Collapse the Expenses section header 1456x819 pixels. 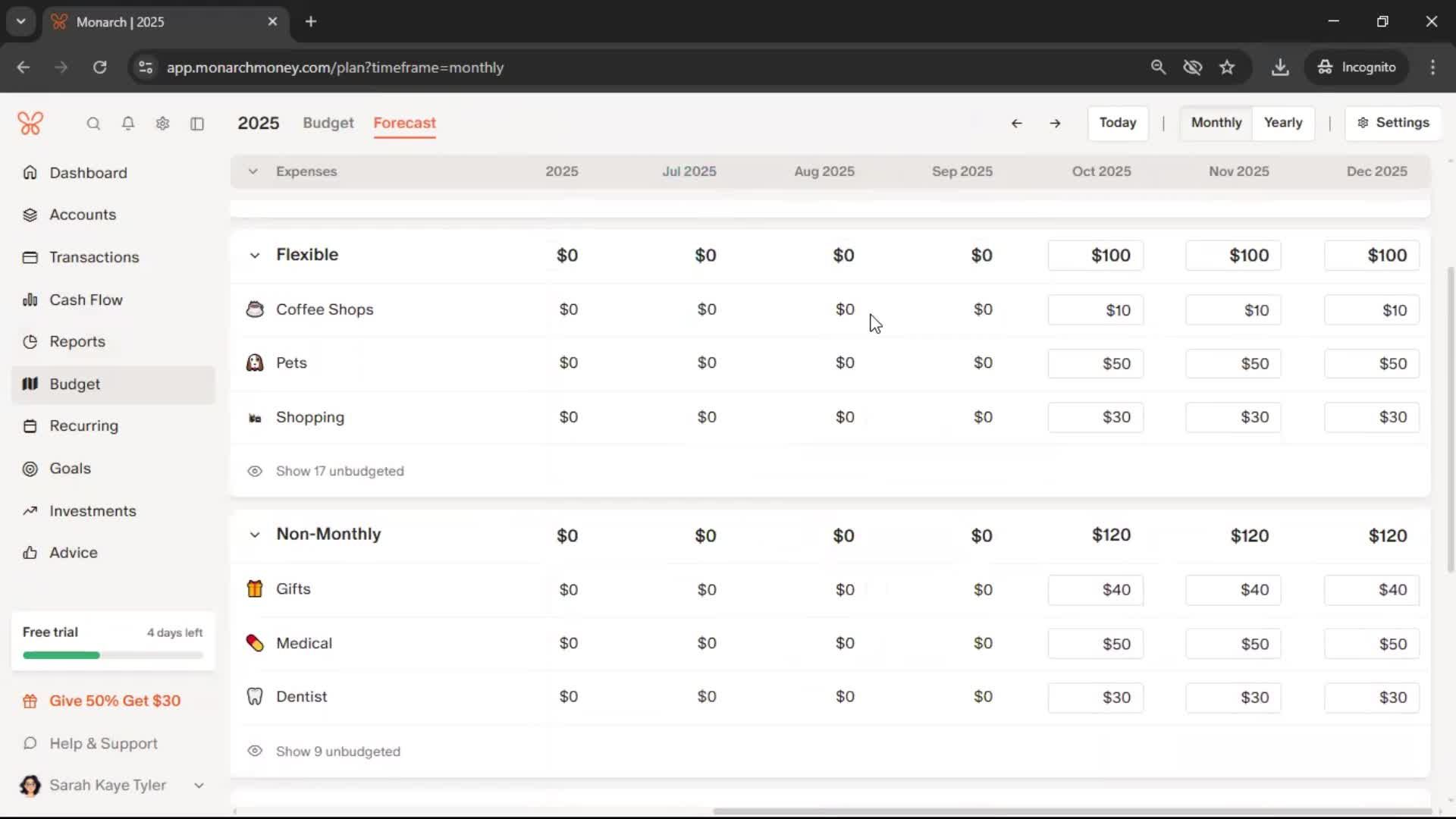(x=253, y=171)
